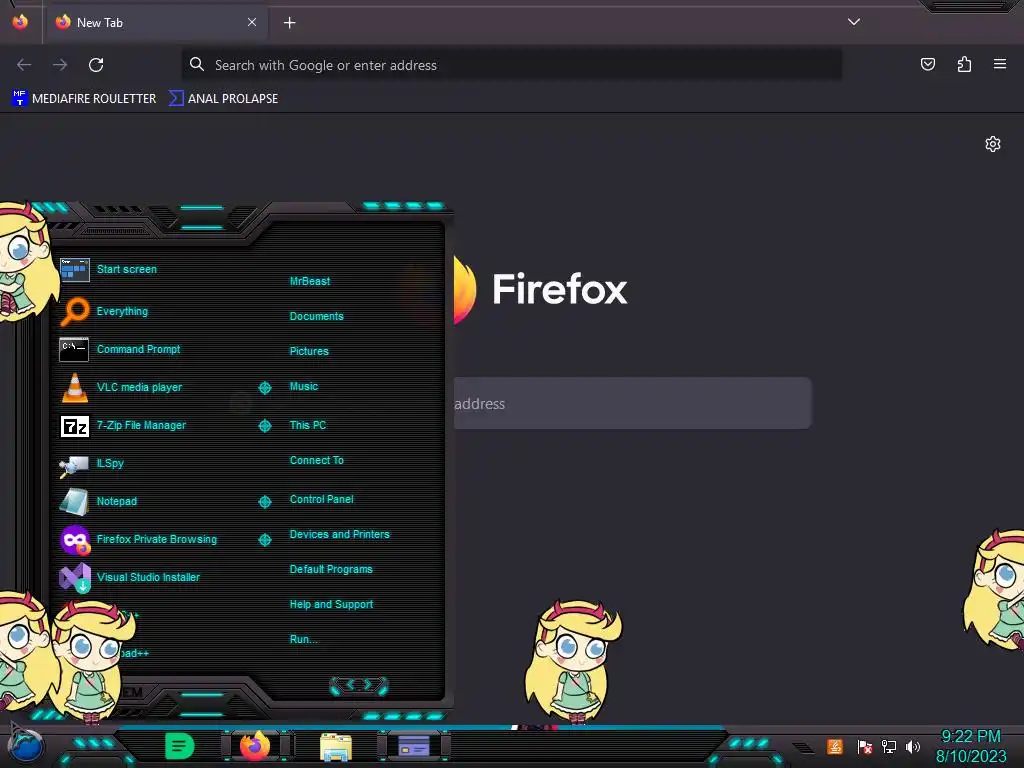Click the Start orb button

[26, 746]
